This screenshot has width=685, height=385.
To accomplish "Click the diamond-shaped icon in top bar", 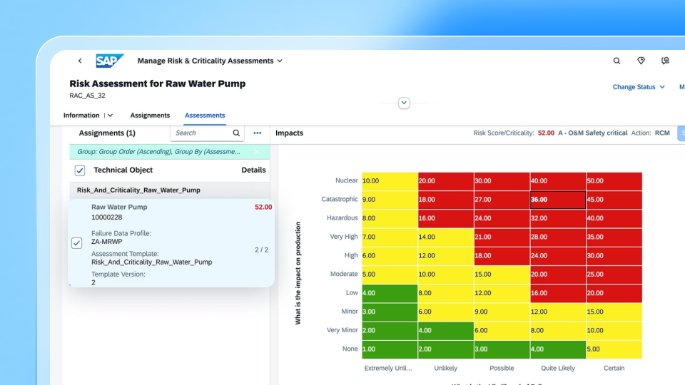I will (641, 61).
